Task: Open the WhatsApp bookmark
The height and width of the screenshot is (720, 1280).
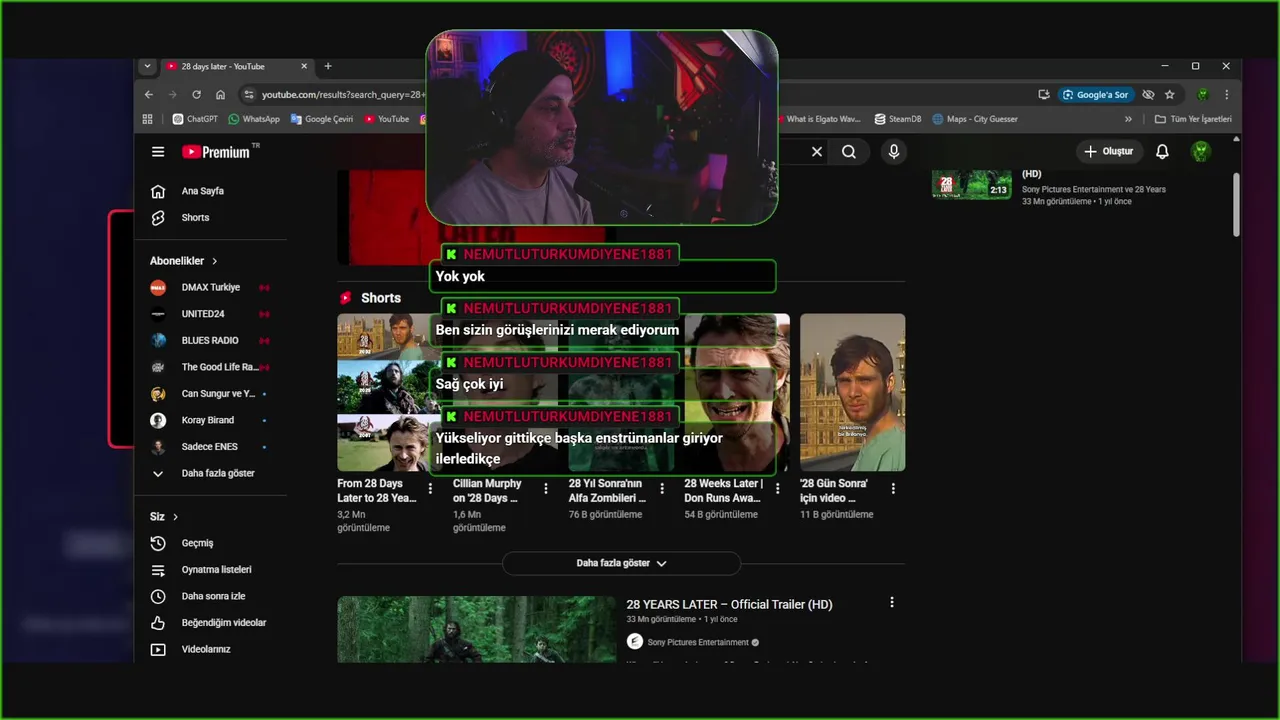Action: click(x=254, y=119)
